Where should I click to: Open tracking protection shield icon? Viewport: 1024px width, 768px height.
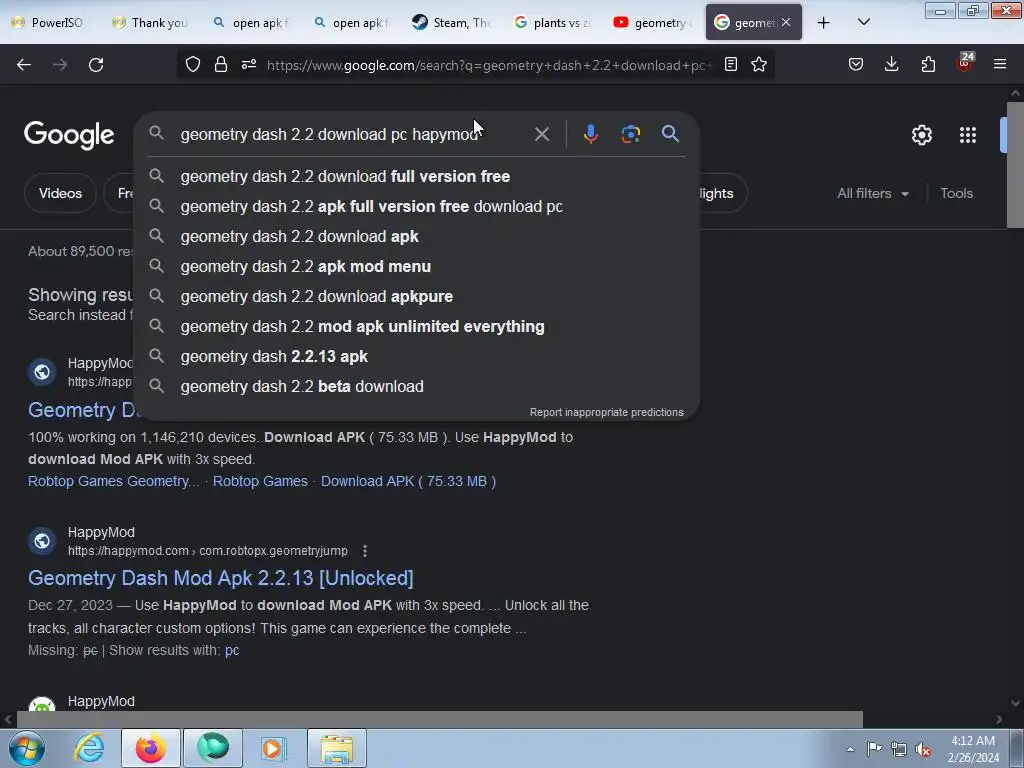pos(193,64)
